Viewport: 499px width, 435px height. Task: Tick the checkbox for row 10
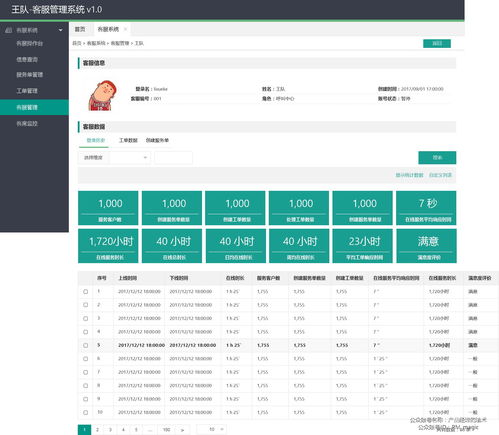[x=86, y=412]
